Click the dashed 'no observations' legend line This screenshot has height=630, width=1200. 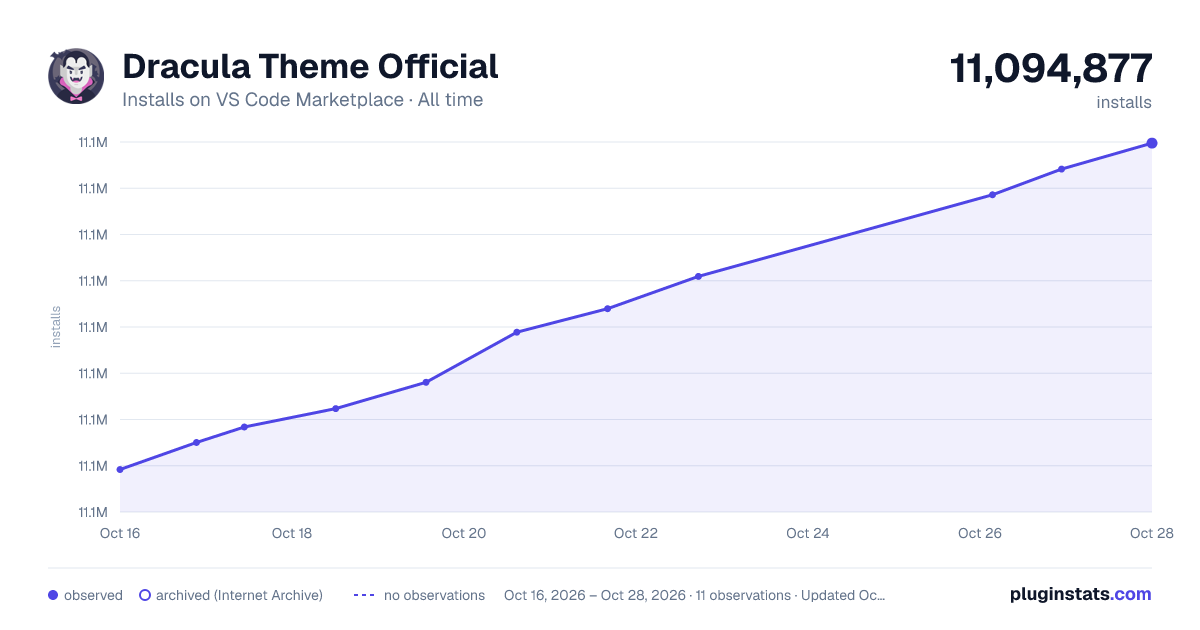364,595
